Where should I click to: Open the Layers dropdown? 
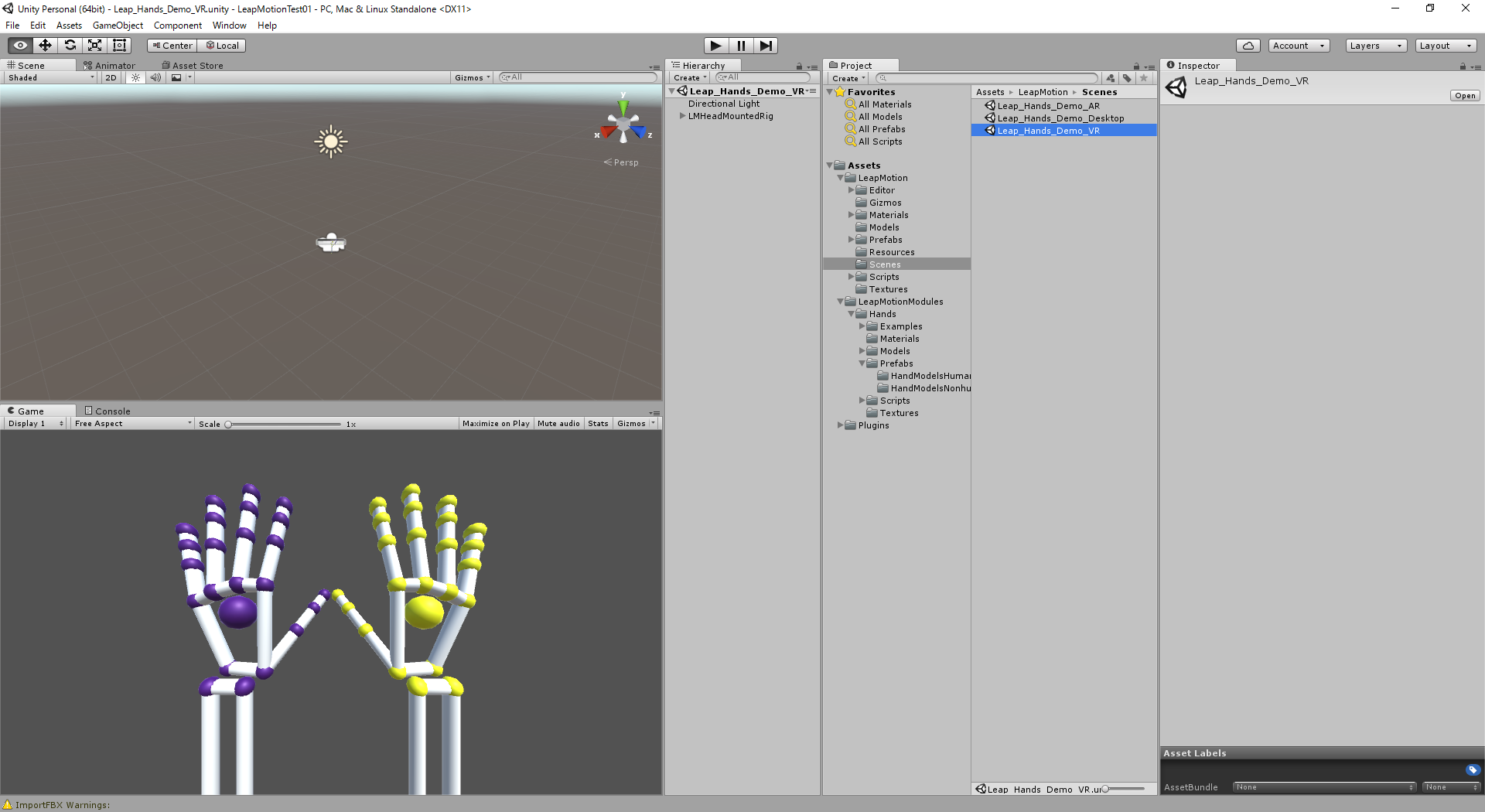tap(1375, 45)
